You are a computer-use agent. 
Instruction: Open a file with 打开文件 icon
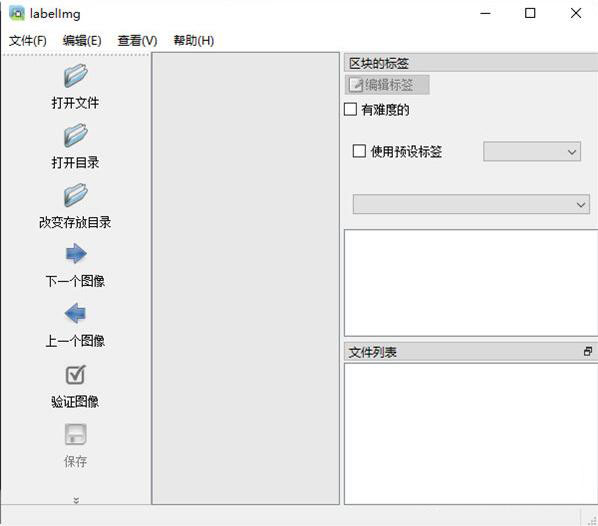click(x=76, y=75)
